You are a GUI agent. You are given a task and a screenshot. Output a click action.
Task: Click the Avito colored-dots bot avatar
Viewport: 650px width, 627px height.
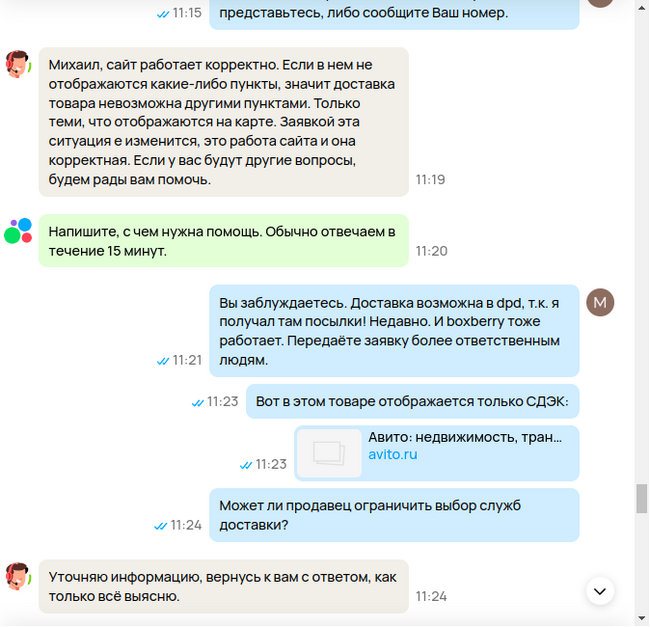click(x=18, y=231)
